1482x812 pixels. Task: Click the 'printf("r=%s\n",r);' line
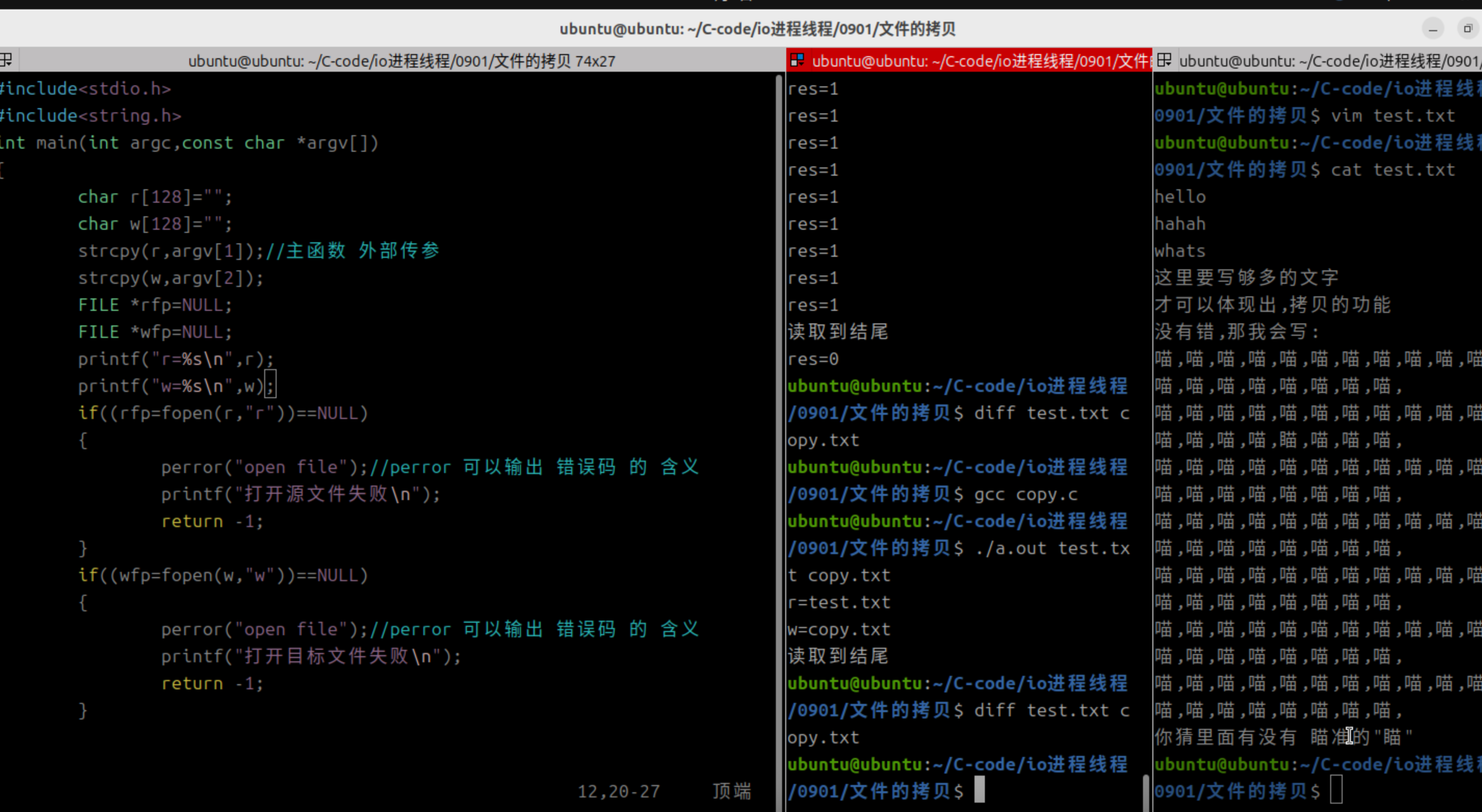[x=176, y=359]
